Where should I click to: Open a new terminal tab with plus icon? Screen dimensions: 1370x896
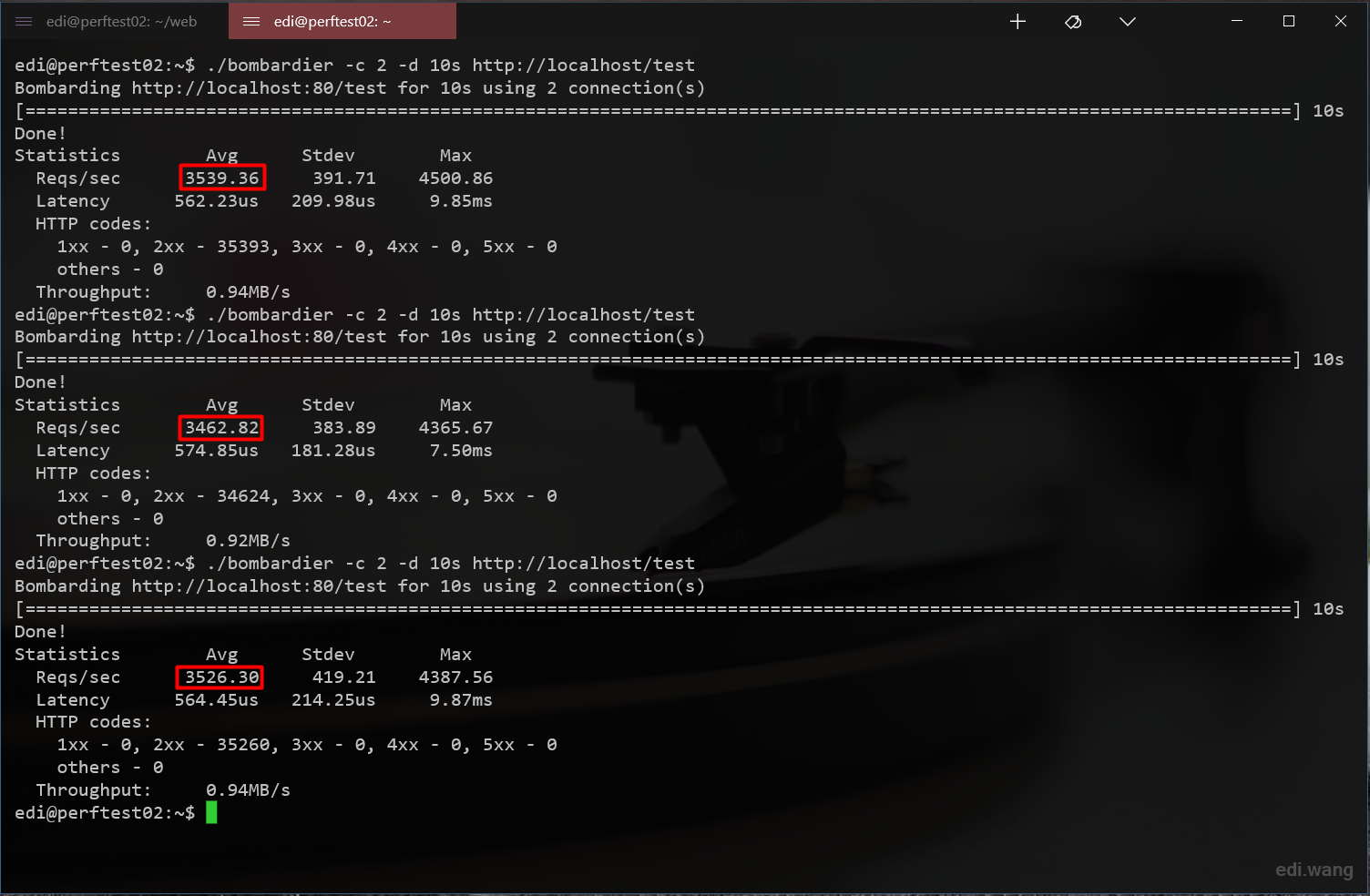pyautogui.click(x=1018, y=21)
